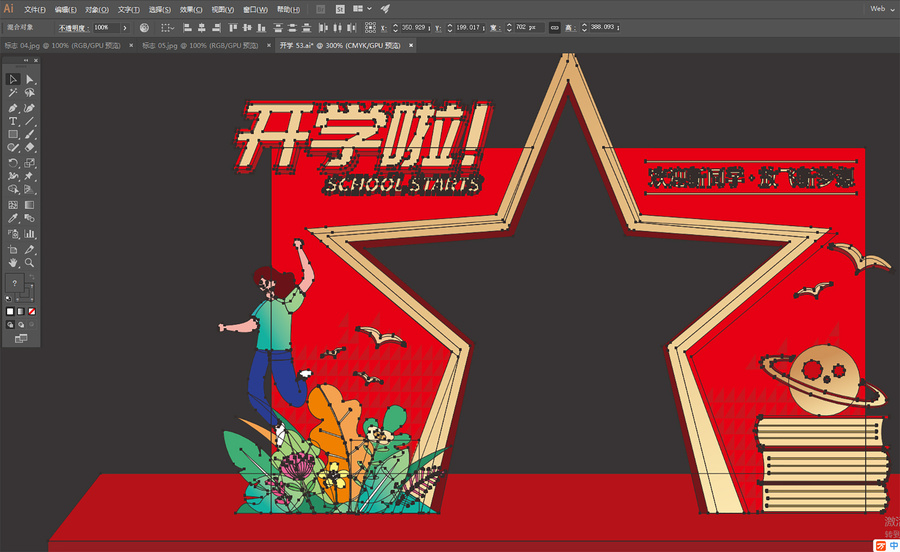Click the reference point grid icon

(x=370, y=28)
